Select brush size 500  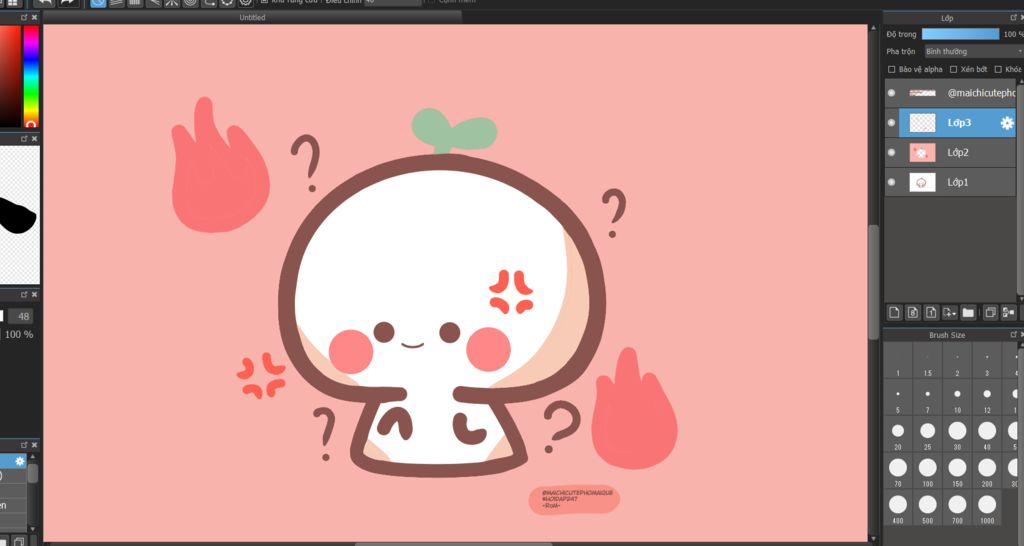(x=927, y=507)
